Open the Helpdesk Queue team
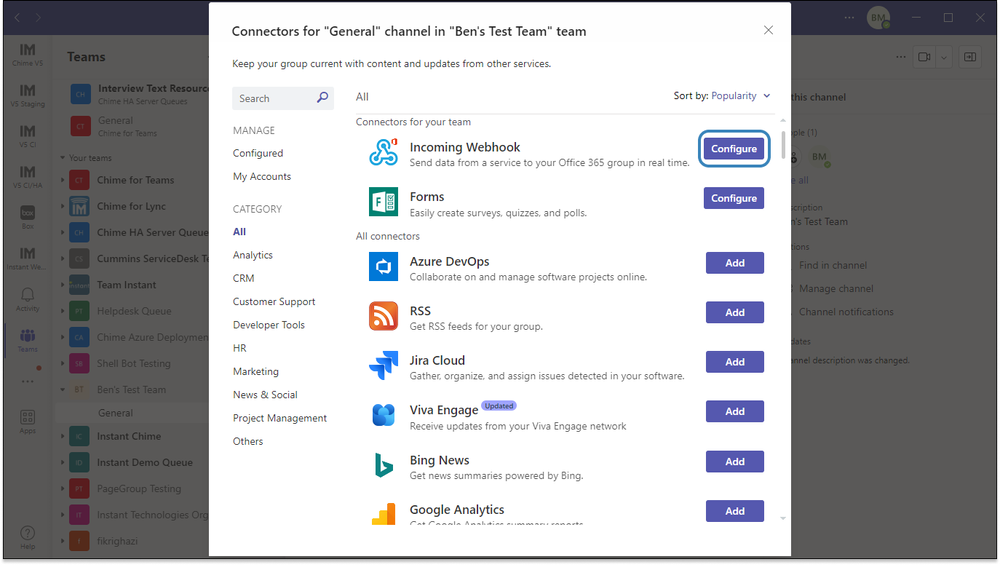Screen dimensions: 1000x565 (x=134, y=311)
